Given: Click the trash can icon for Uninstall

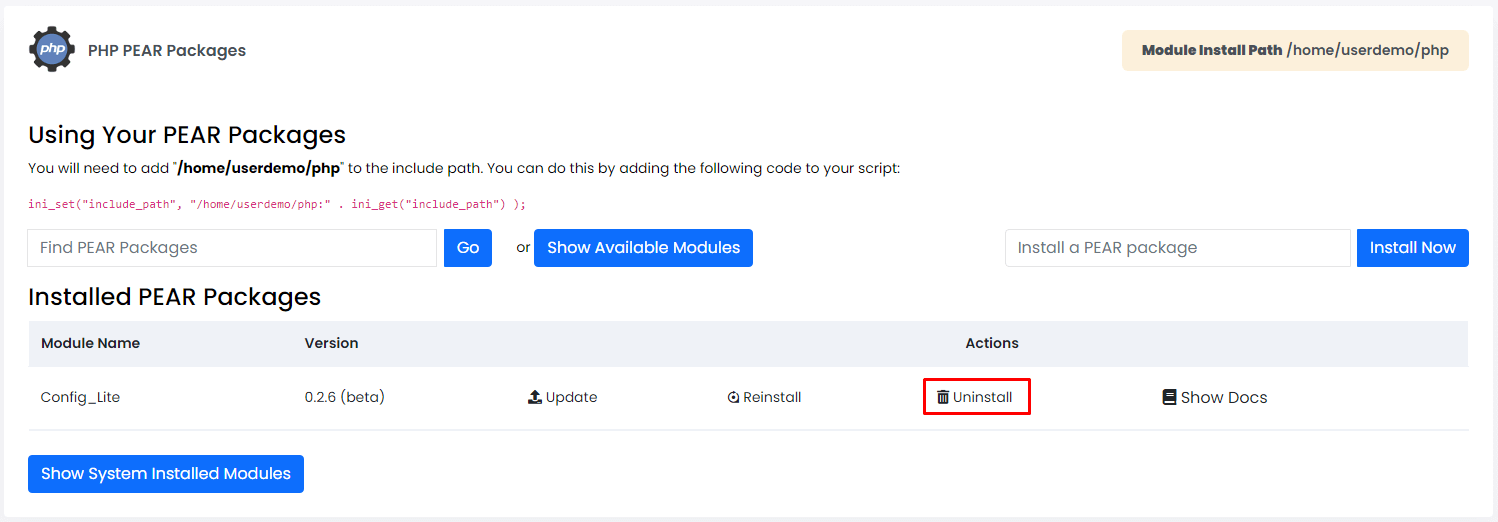Looking at the screenshot, I should point(943,397).
